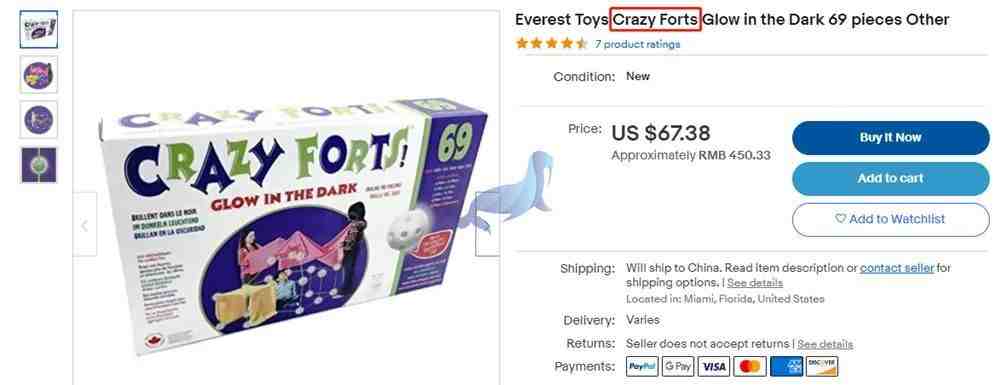Click the PayPal payment icon
1000x385 pixels.
click(x=642, y=367)
